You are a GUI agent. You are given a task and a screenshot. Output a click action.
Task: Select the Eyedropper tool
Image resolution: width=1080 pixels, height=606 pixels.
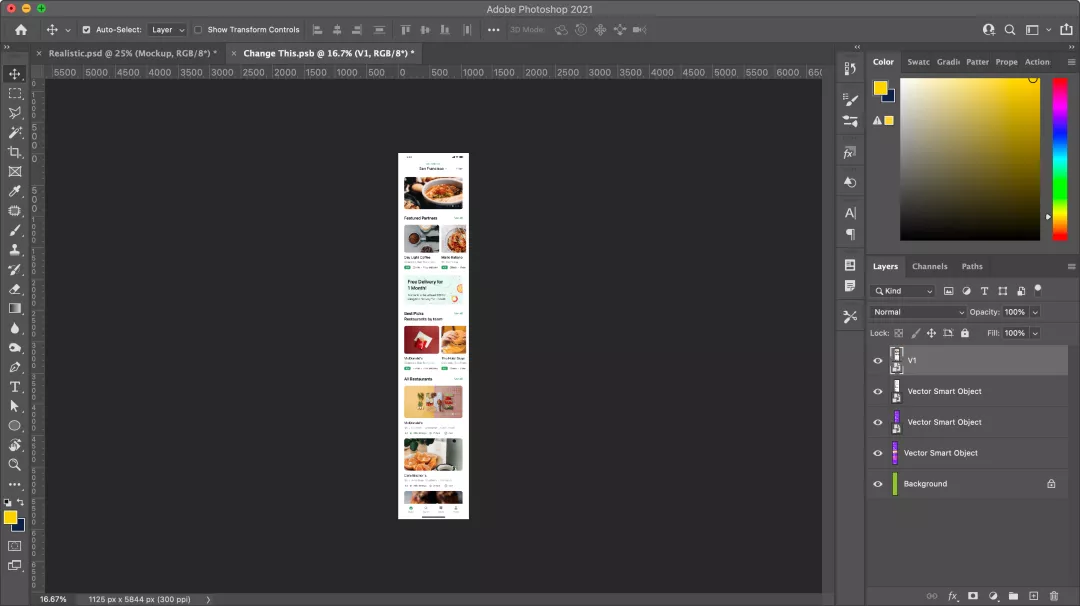(15, 191)
